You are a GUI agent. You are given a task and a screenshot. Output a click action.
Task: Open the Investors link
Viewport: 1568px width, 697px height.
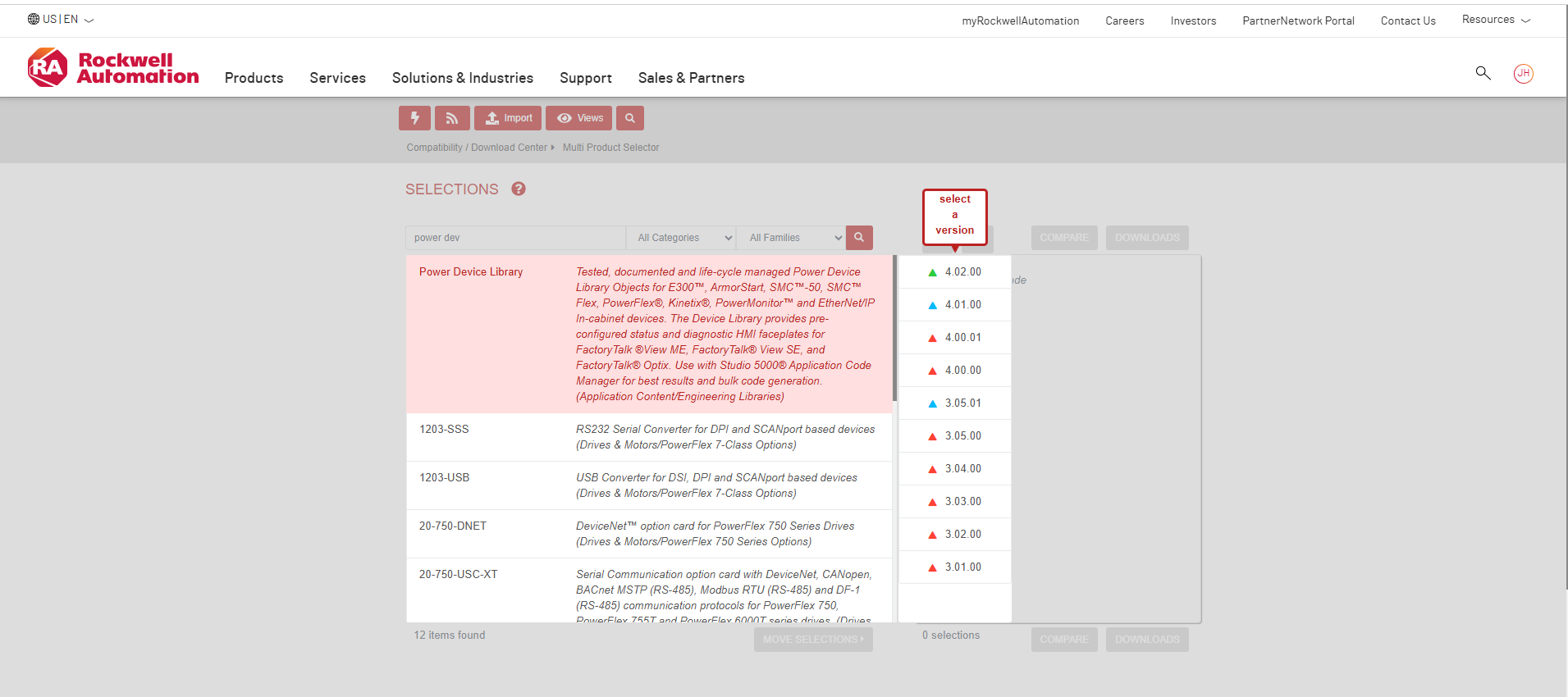[x=1194, y=21]
